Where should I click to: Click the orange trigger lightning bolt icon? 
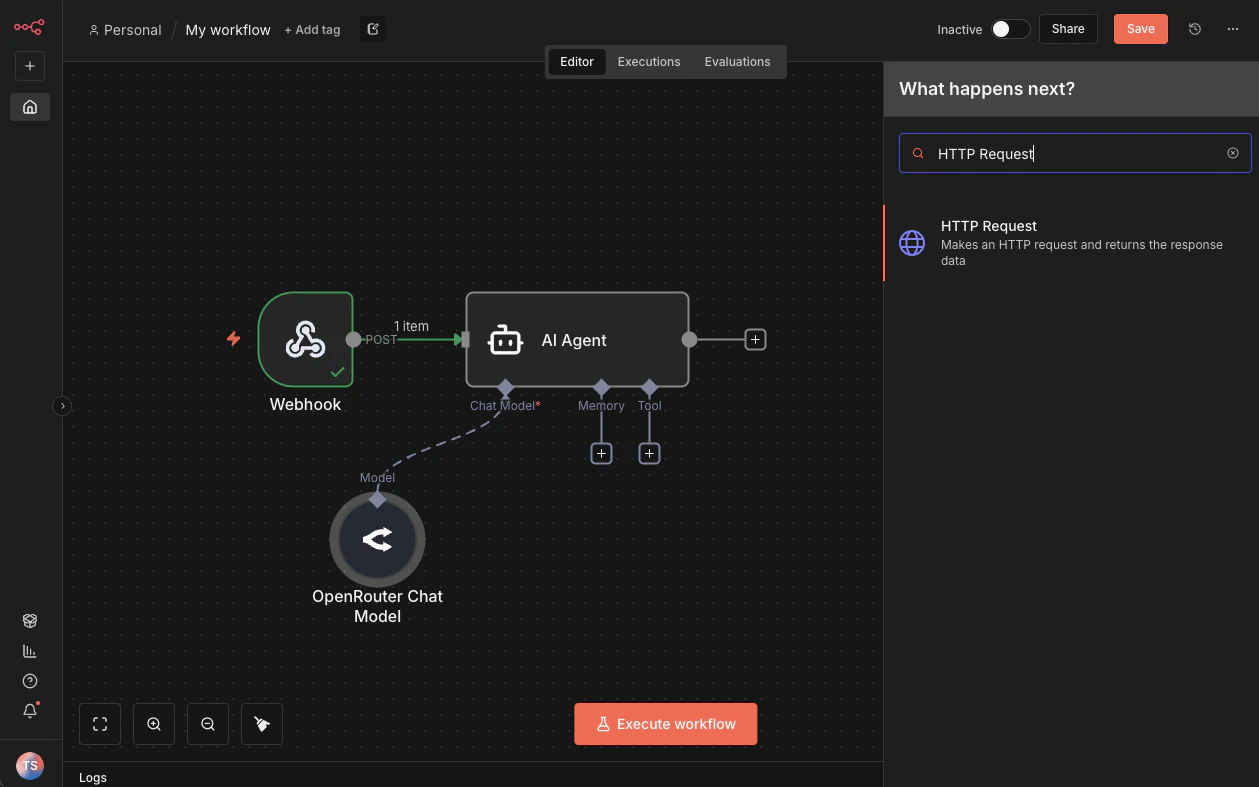tap(233, 339)
